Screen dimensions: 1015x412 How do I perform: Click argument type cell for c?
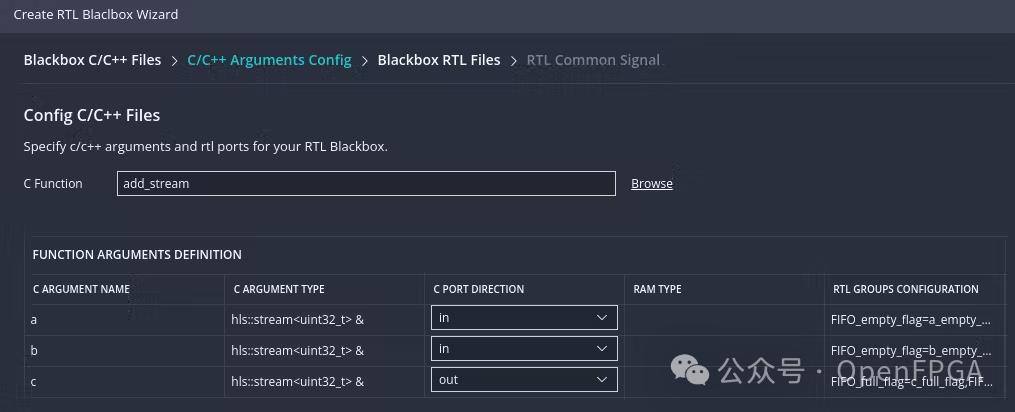tap(298, 381)
